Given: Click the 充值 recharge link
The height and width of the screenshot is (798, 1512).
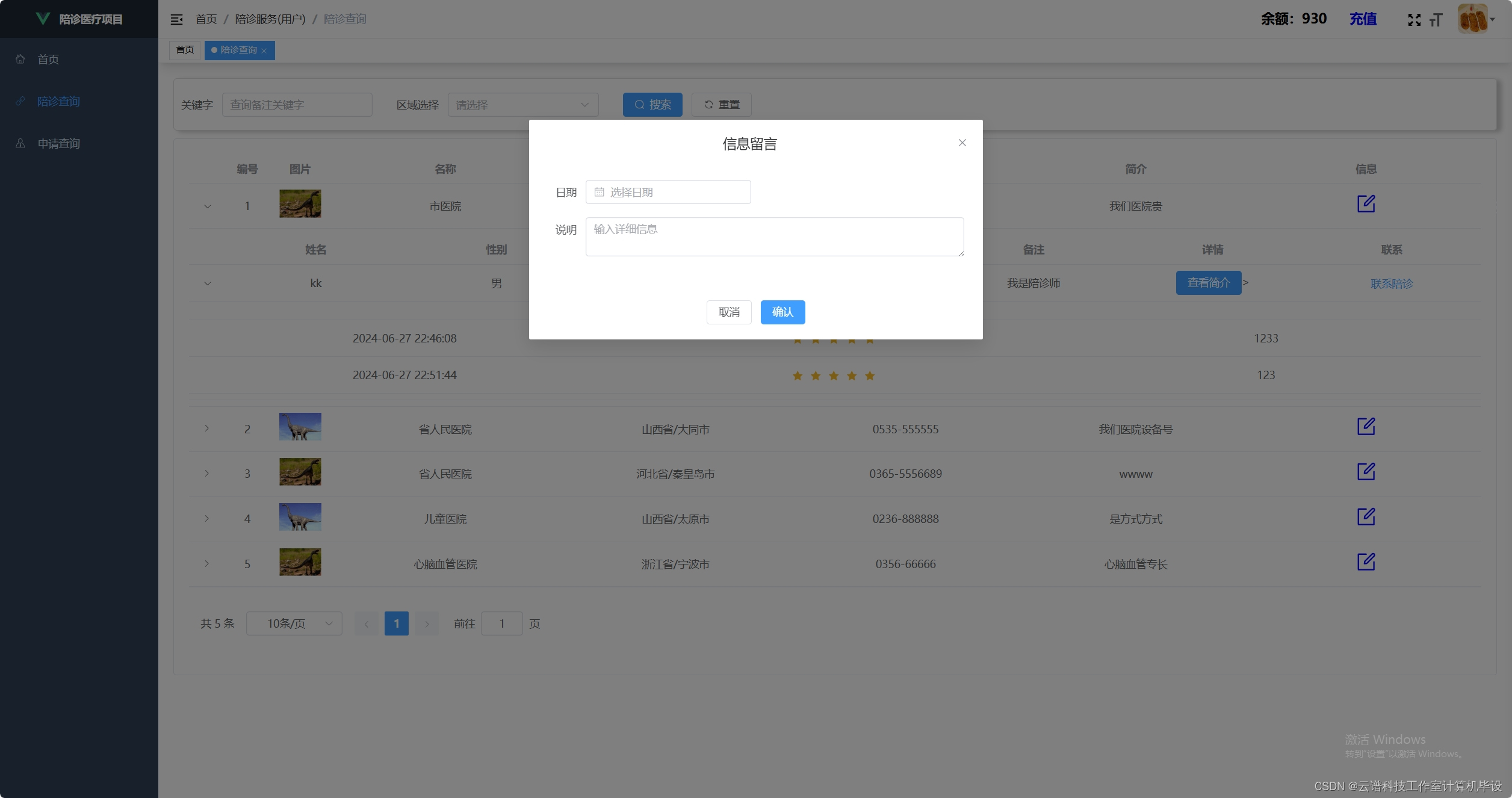Looking at the screenshot, I should point(1363,19).
